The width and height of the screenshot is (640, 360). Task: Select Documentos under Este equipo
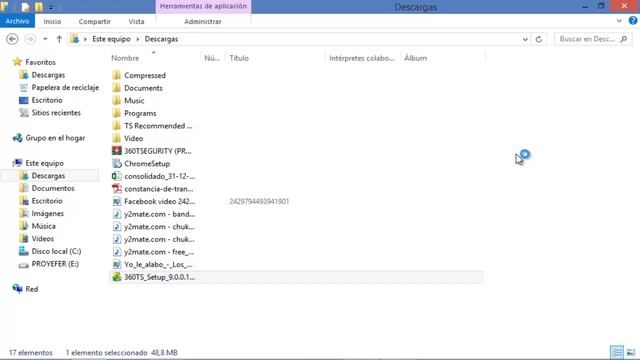(53, 188)
